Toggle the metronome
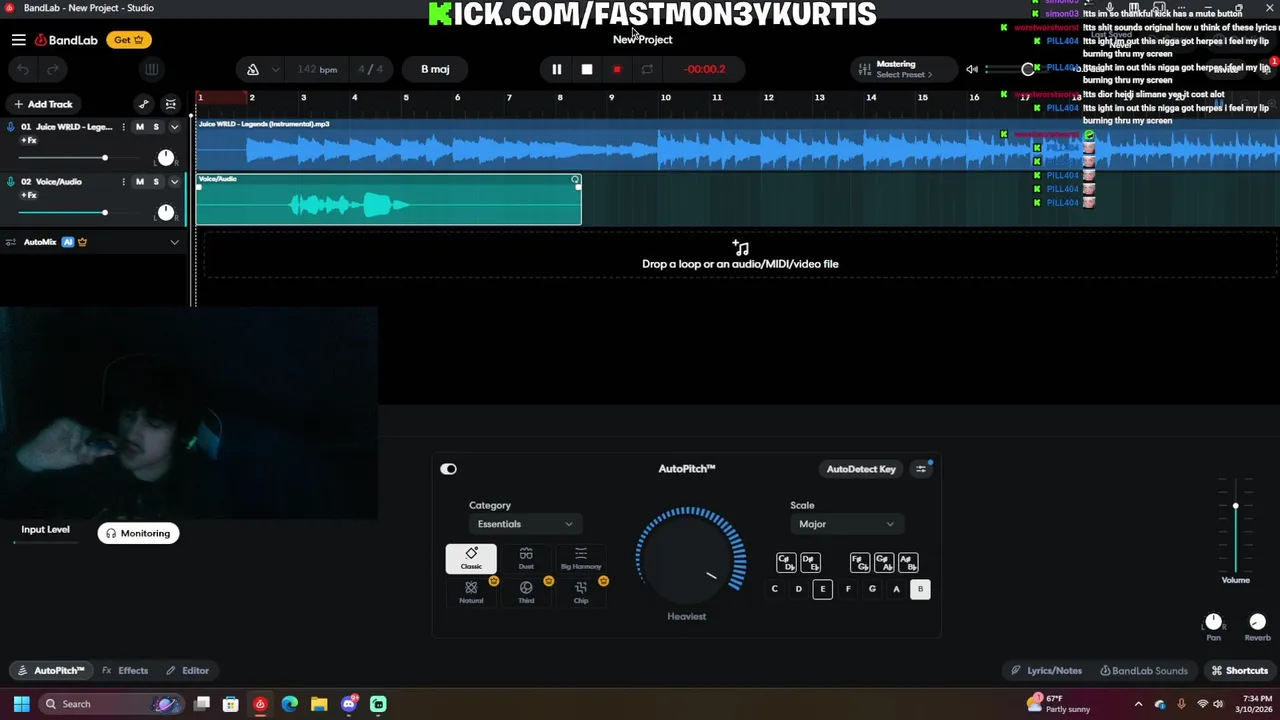This screenshot has width=1280, height=720. point(253,69)
